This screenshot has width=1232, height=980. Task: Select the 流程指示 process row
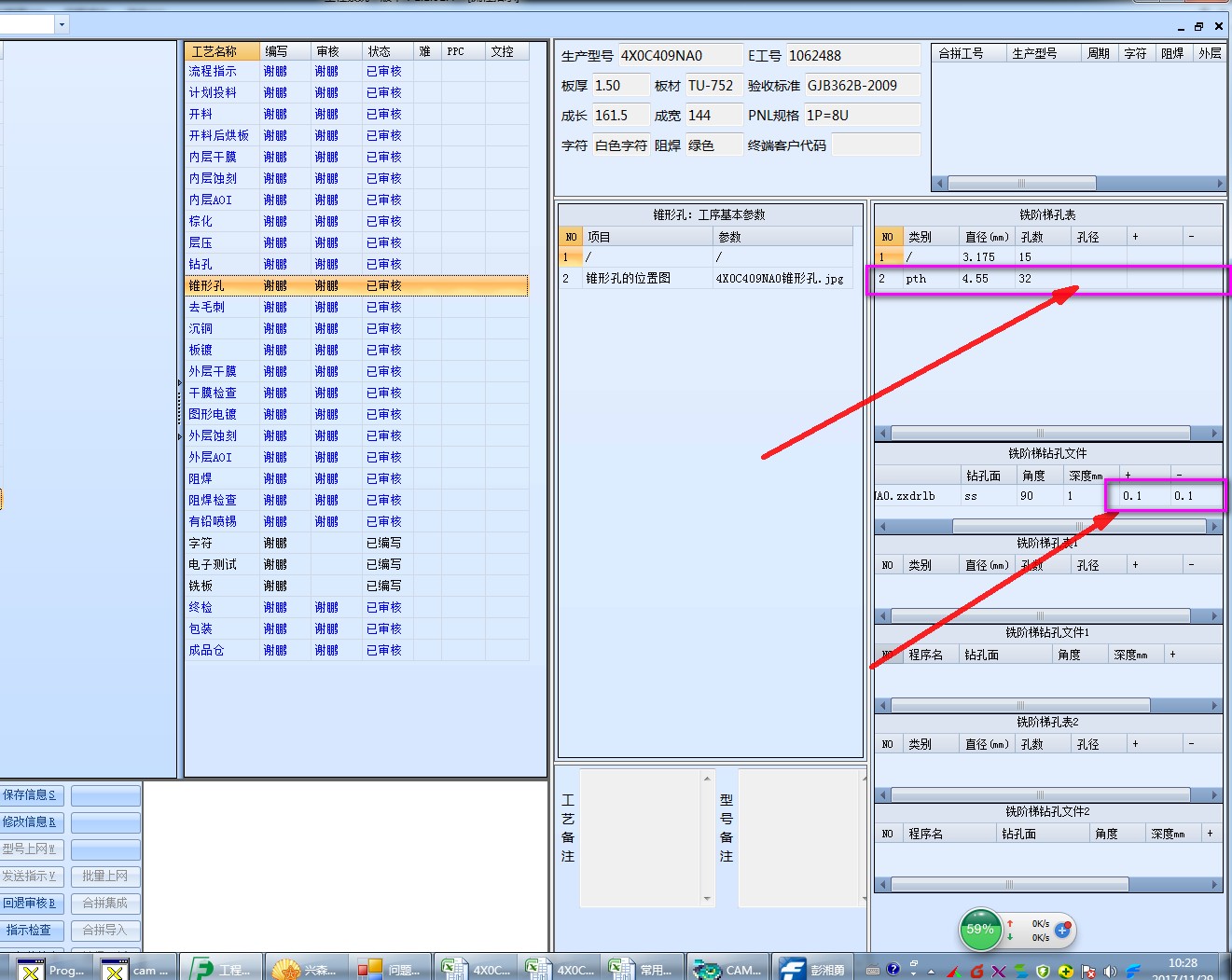tap(356, 71)
